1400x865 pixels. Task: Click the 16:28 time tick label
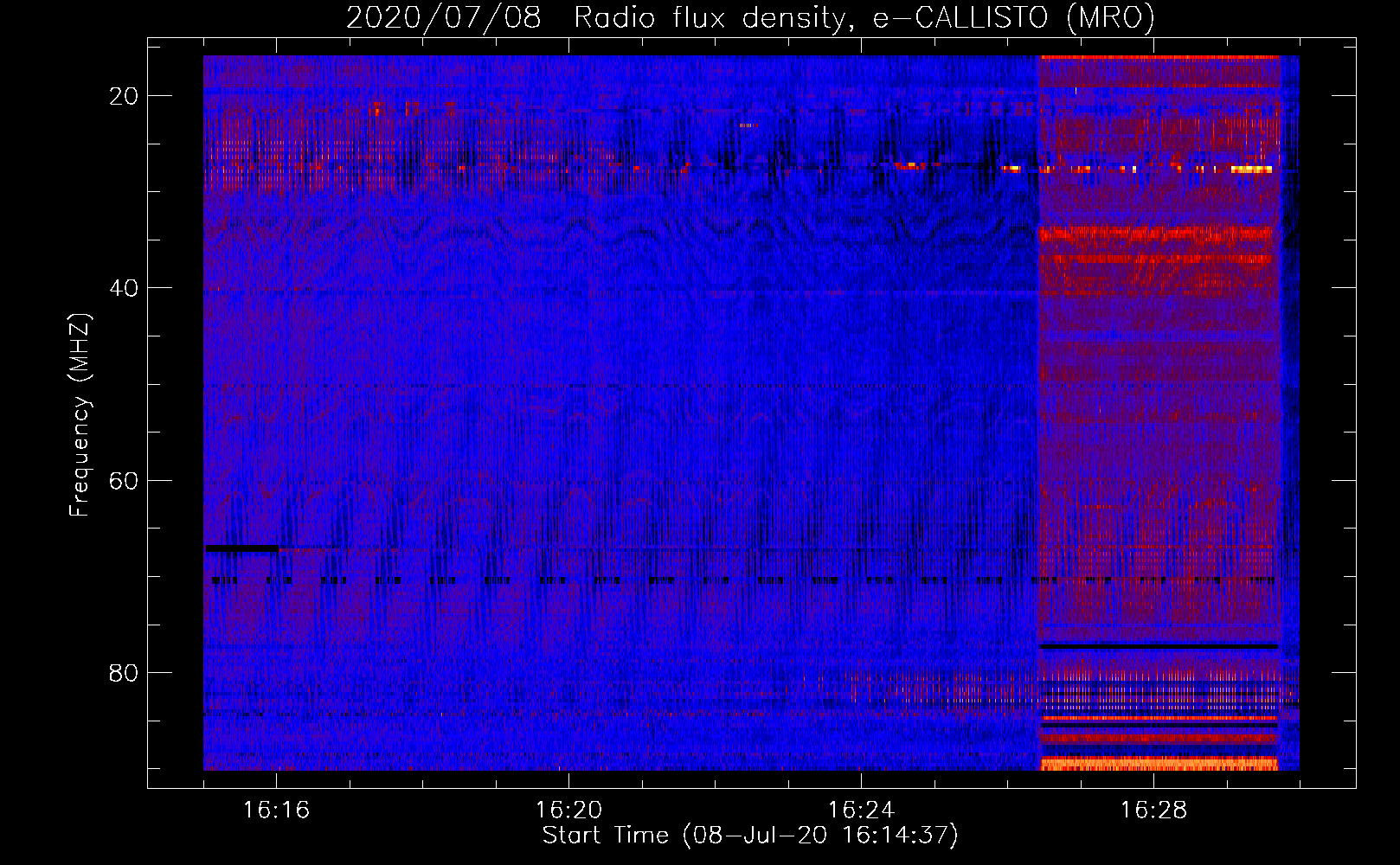point(1153,810)
